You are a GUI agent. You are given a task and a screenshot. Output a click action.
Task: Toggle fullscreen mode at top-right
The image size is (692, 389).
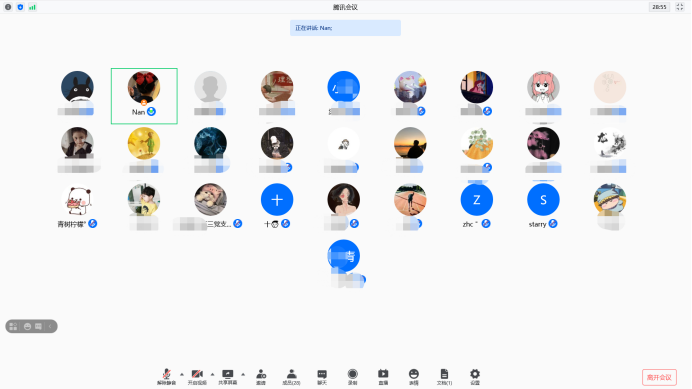[680, 7]
